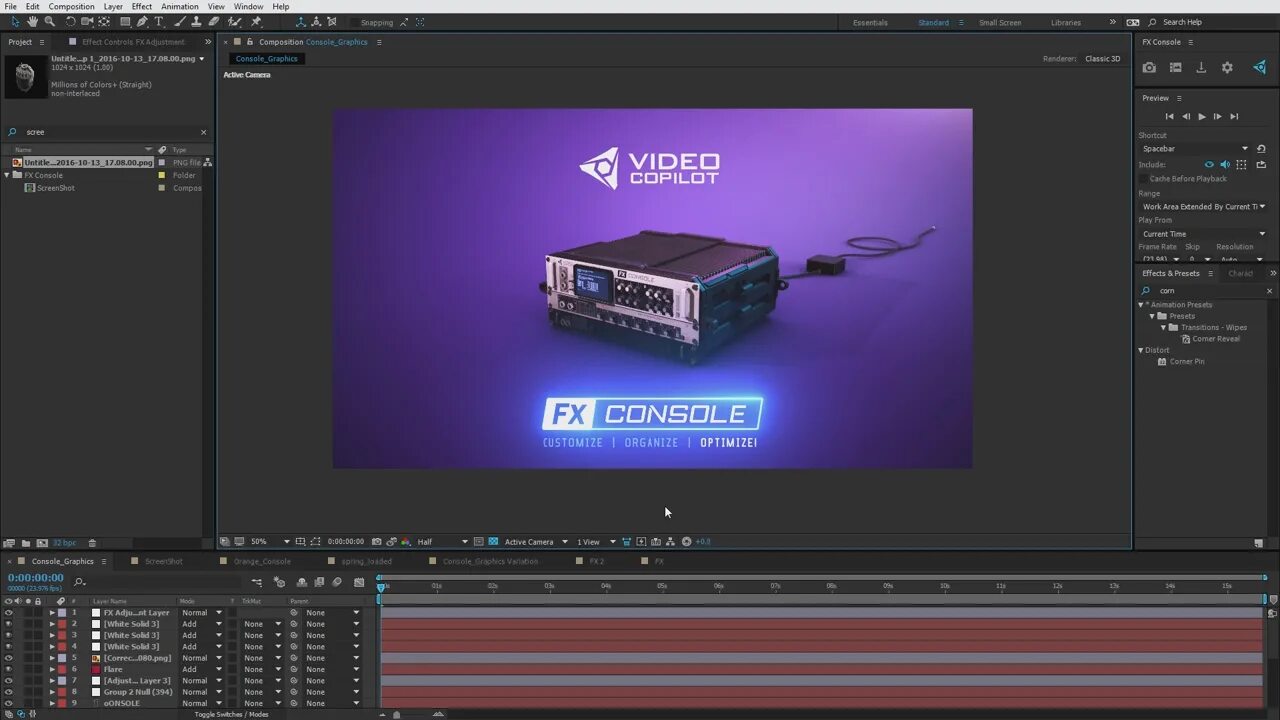Open the Spacebar shortcut dropdown
The height and width of the screenshot is (720, 1280).
click(x=1195, y=149)
